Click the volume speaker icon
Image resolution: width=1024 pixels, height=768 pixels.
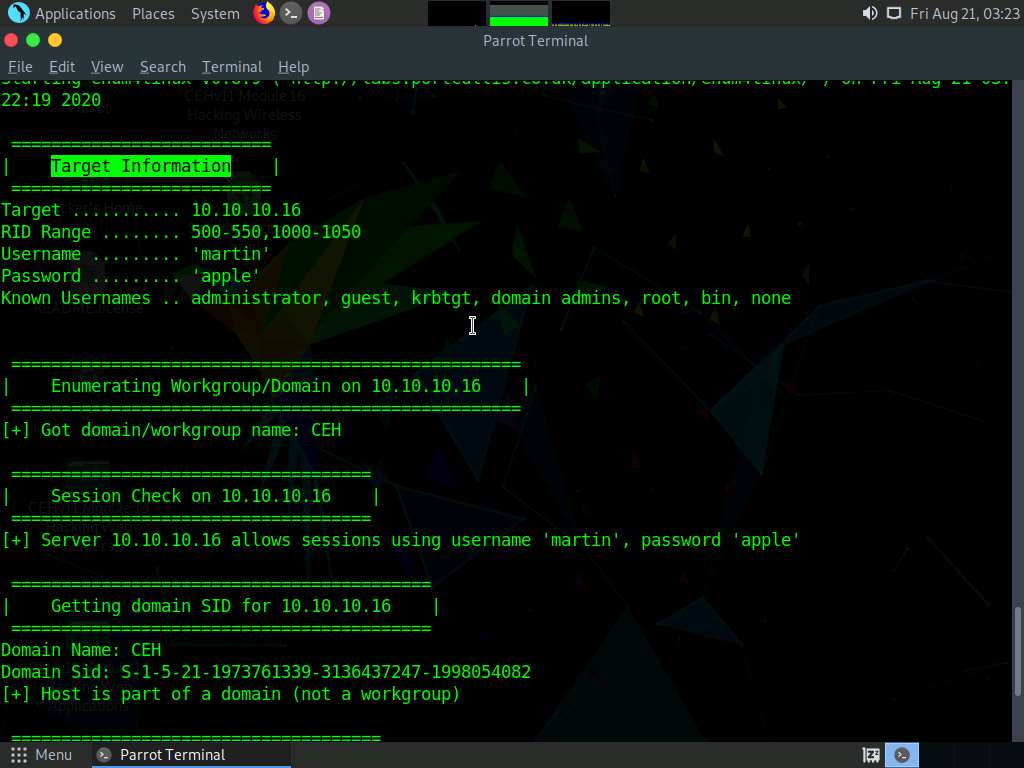[870, 14]
